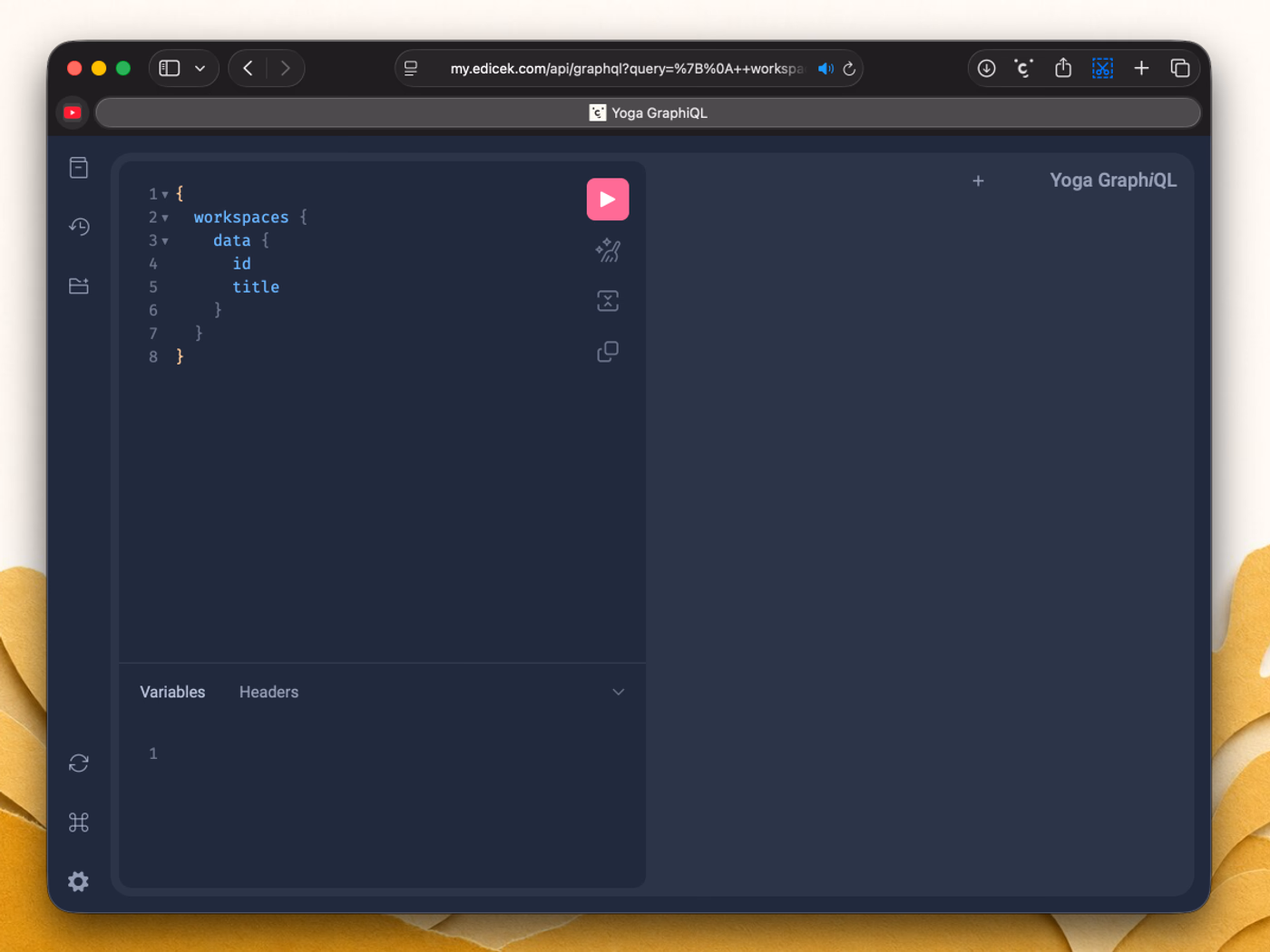1270x952 pixels.
Task: Show the query History panel
Action: 79,227
